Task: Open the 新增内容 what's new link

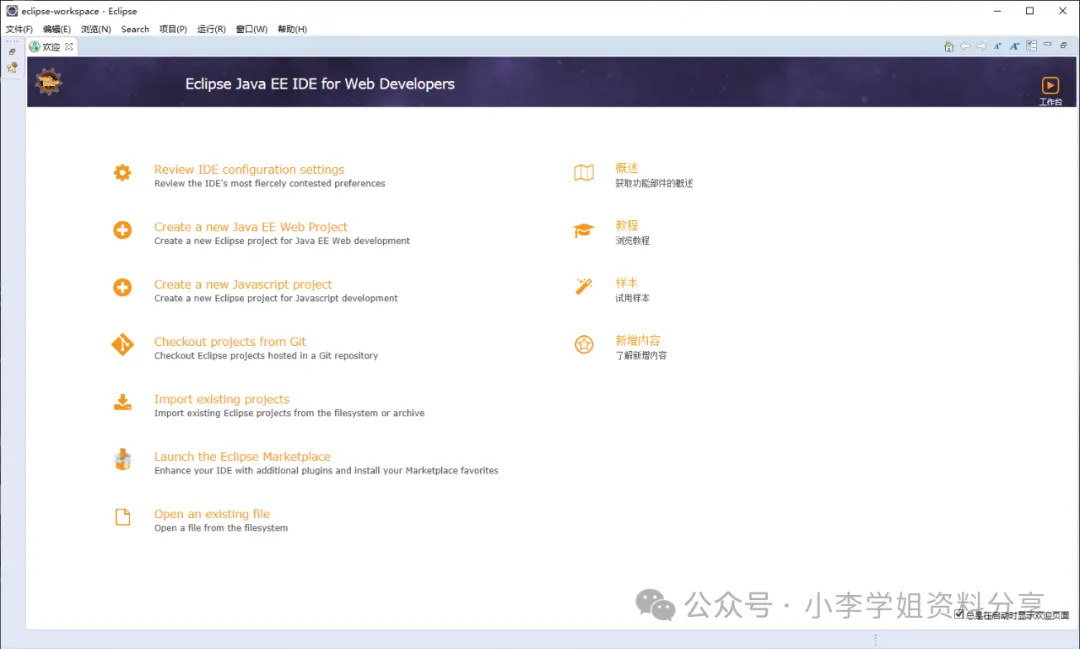Action: click(638, 340)
